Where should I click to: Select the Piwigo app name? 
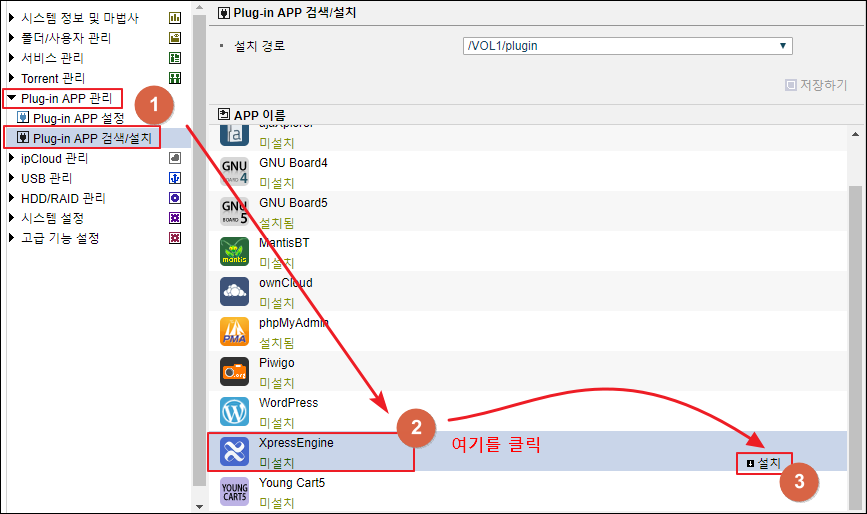pyautogui.click(x=276, y=363)
